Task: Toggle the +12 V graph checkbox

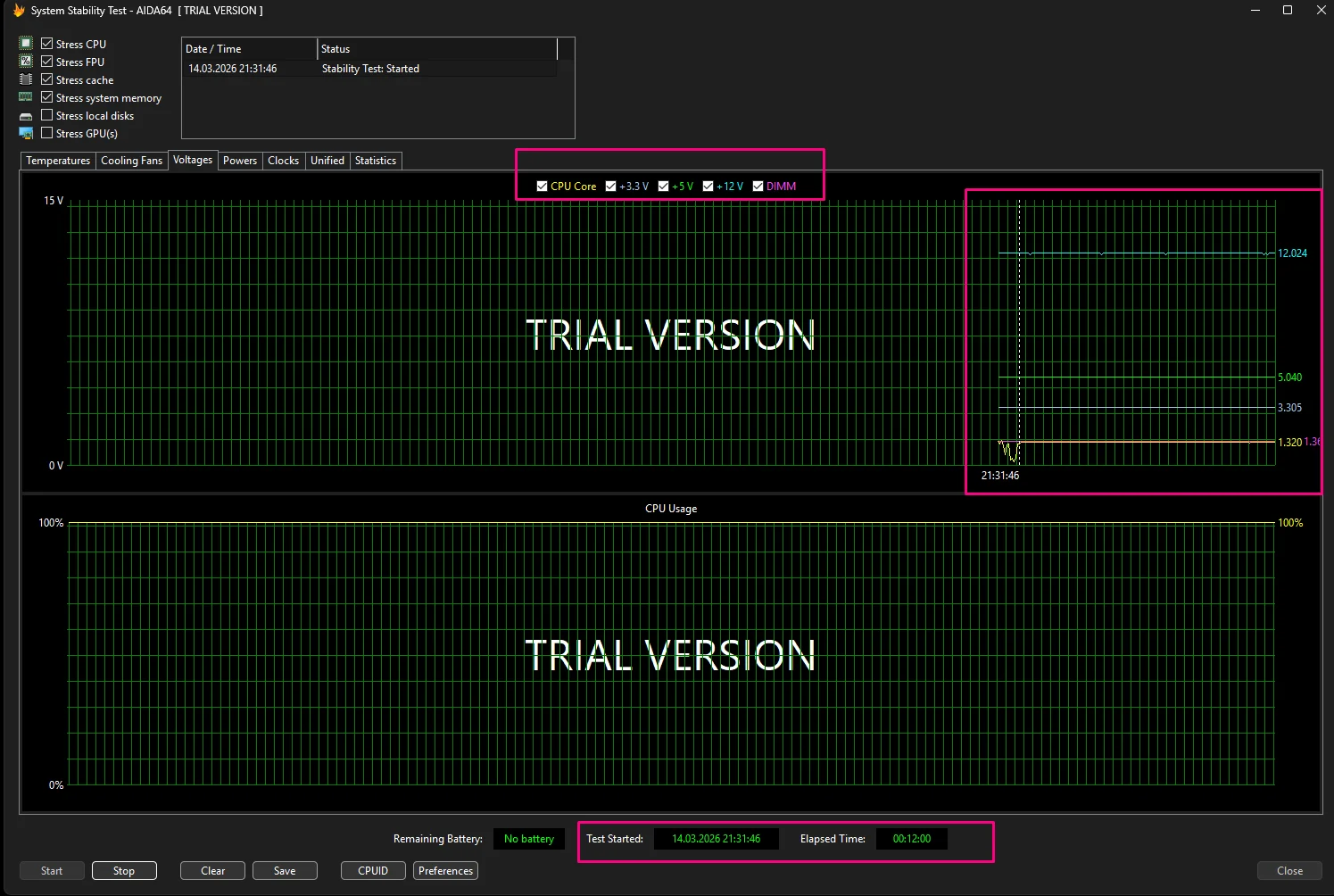Action: (708, 187)
